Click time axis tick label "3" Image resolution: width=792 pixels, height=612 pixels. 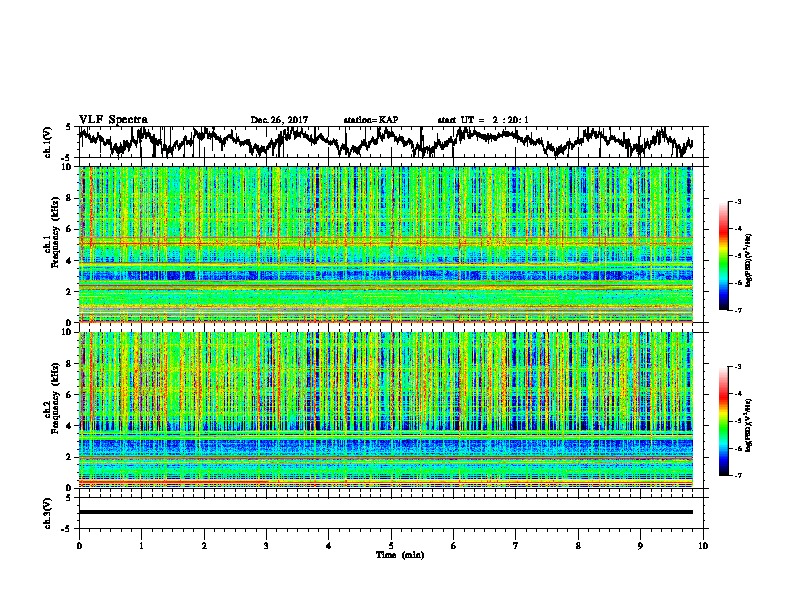click(x=266, y=546)
